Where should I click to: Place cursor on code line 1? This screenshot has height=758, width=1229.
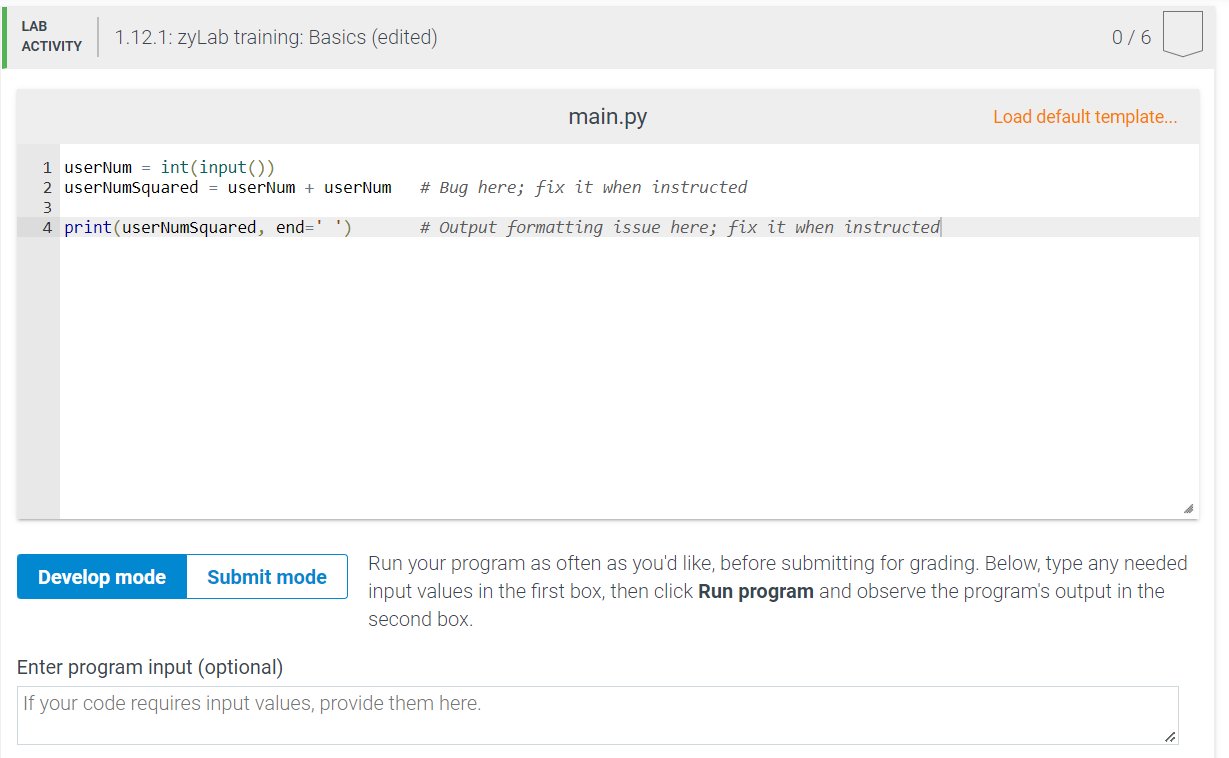[x=168, y=167]
